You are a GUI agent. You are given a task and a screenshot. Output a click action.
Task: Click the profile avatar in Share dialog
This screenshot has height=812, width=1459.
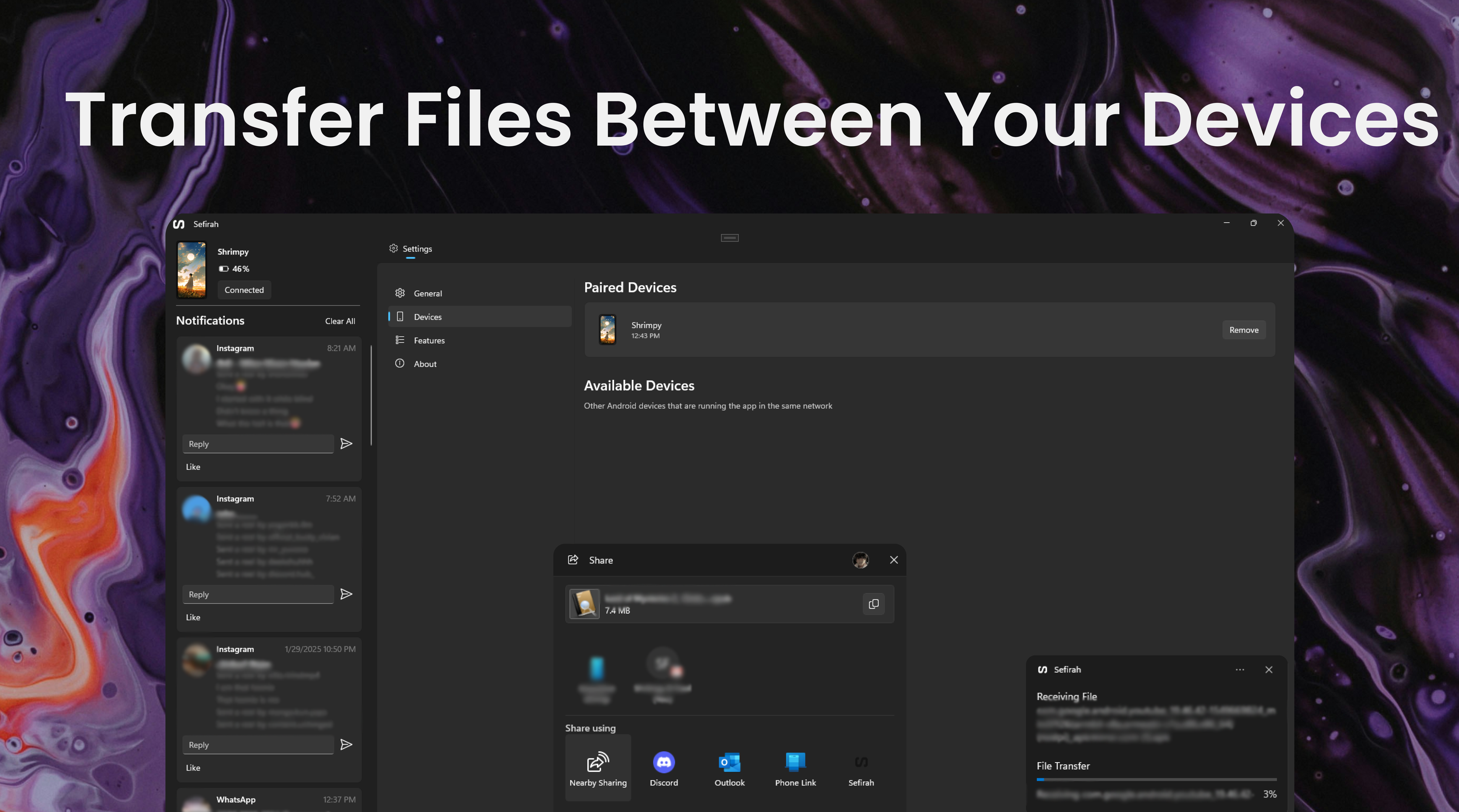point(860,560)
